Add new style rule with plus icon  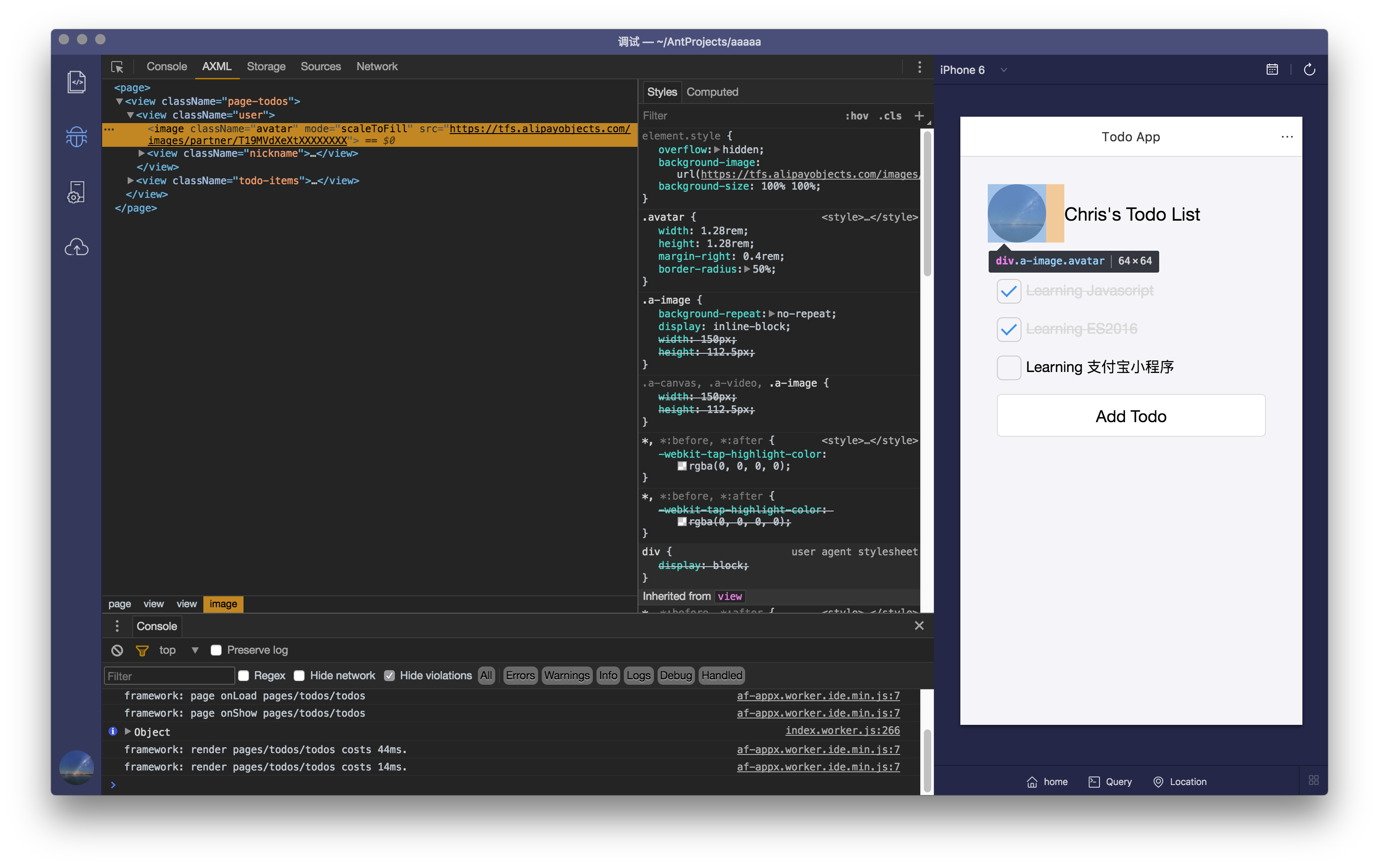tap(918, 116)
